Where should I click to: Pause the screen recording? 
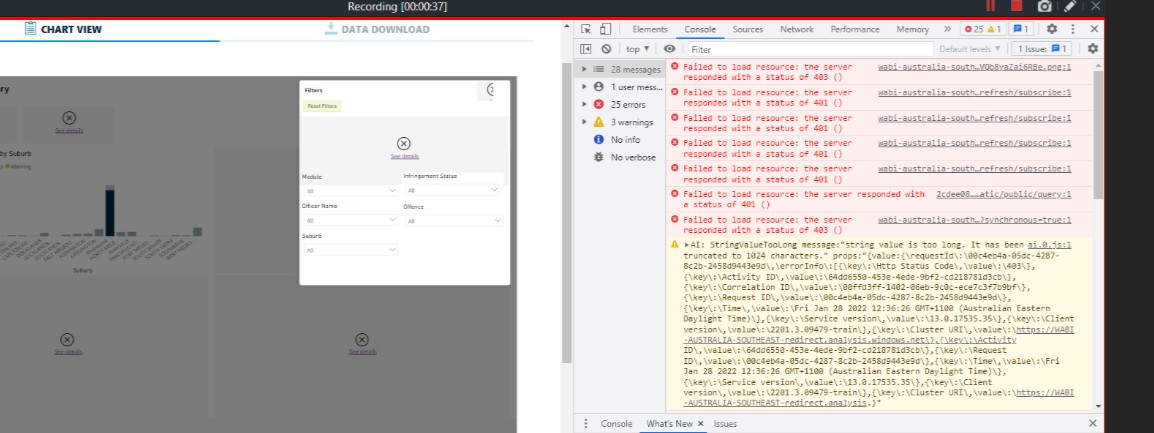[990, 6]
